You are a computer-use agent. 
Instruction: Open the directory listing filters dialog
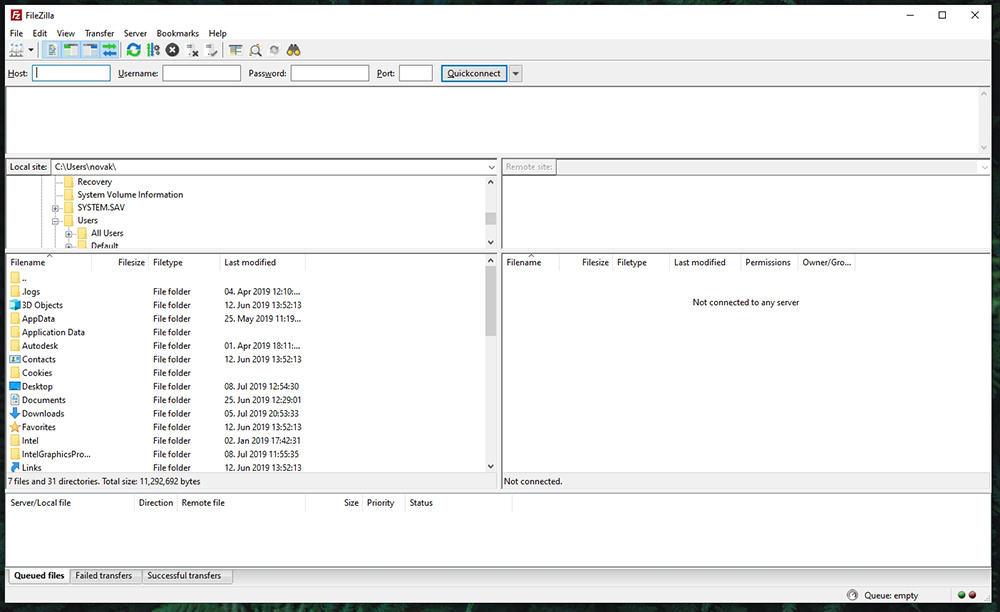[x=235, y=50]
